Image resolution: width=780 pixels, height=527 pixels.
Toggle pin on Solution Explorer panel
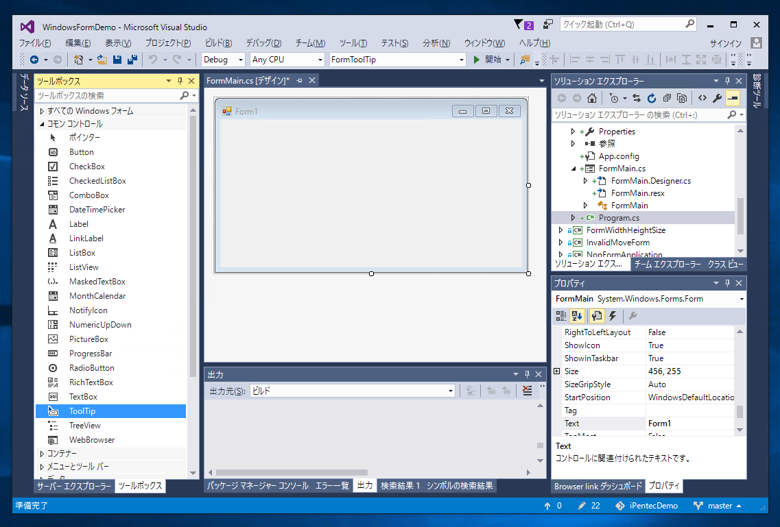pos(727,81)
